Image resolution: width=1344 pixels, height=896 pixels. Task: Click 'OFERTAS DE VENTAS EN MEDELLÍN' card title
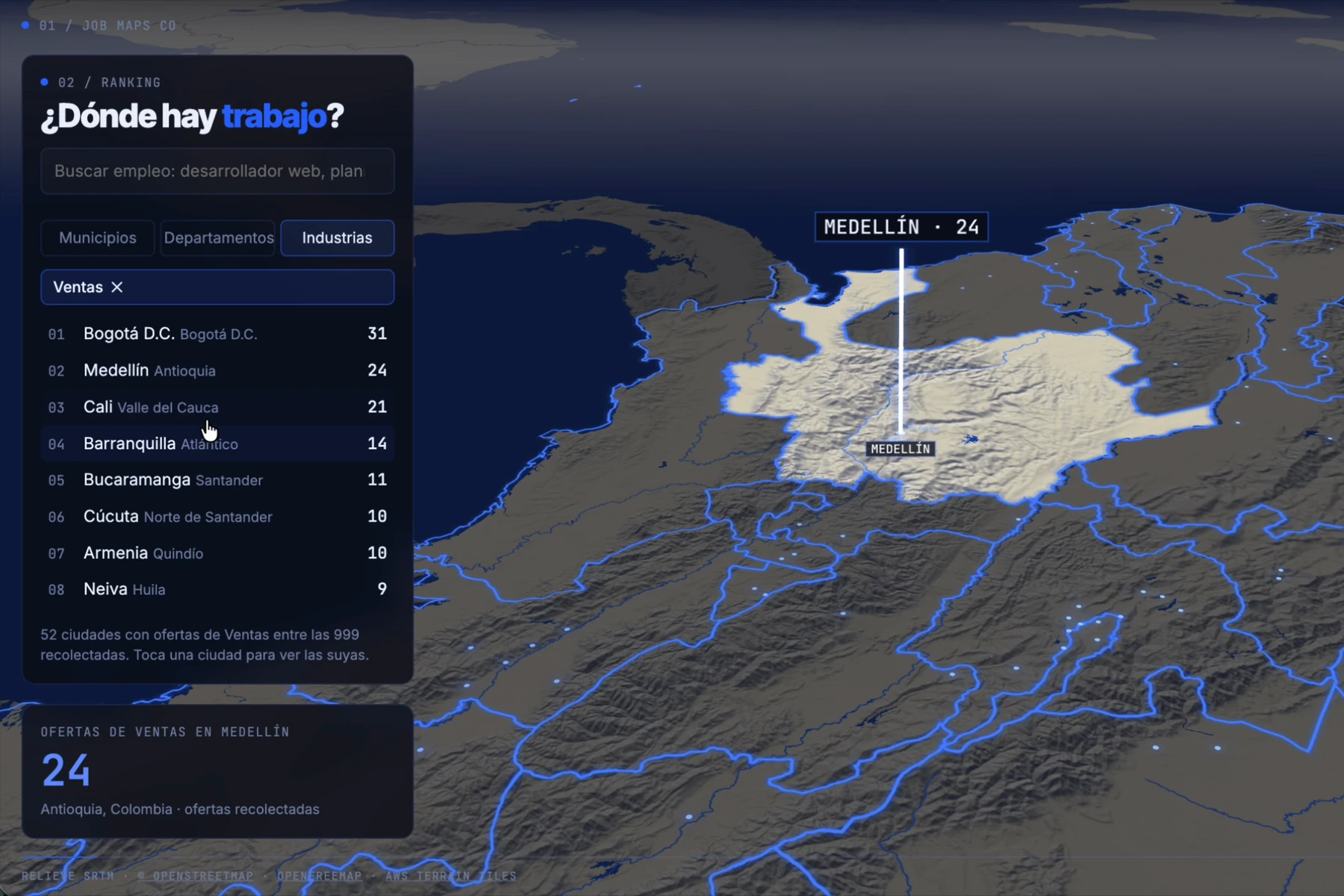click(x=165, y=732)
